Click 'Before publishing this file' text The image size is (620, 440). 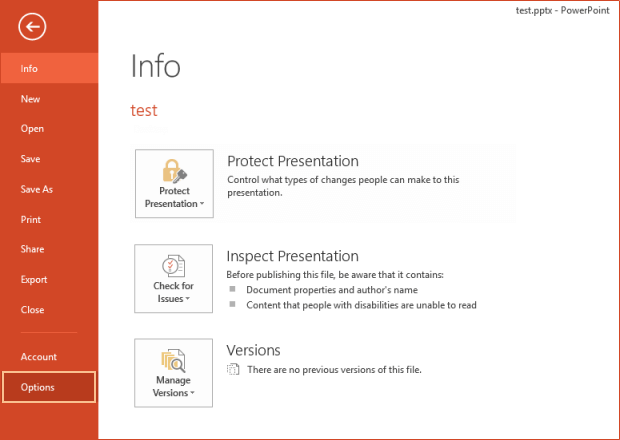point(335,275)
